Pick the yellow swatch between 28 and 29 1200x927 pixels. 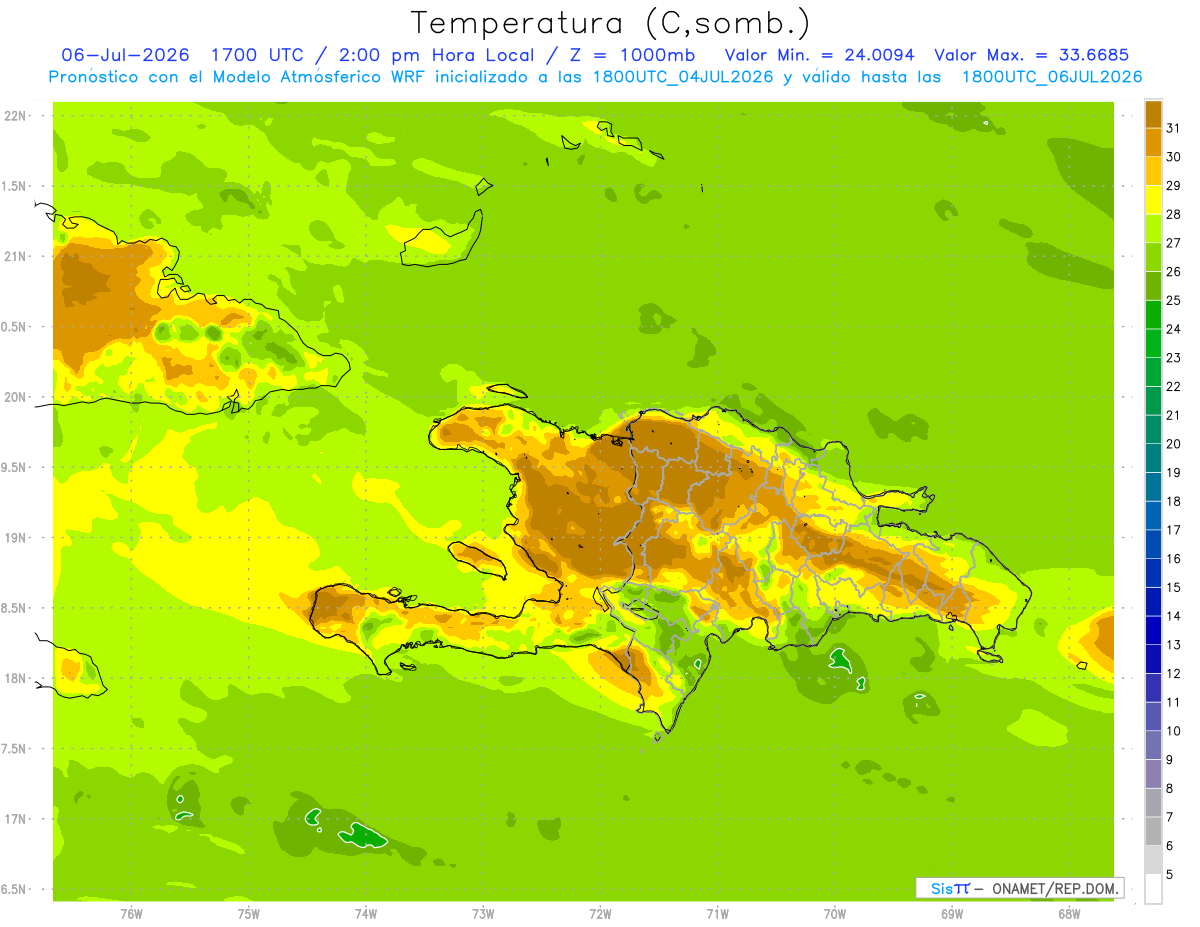point(1153,200)
